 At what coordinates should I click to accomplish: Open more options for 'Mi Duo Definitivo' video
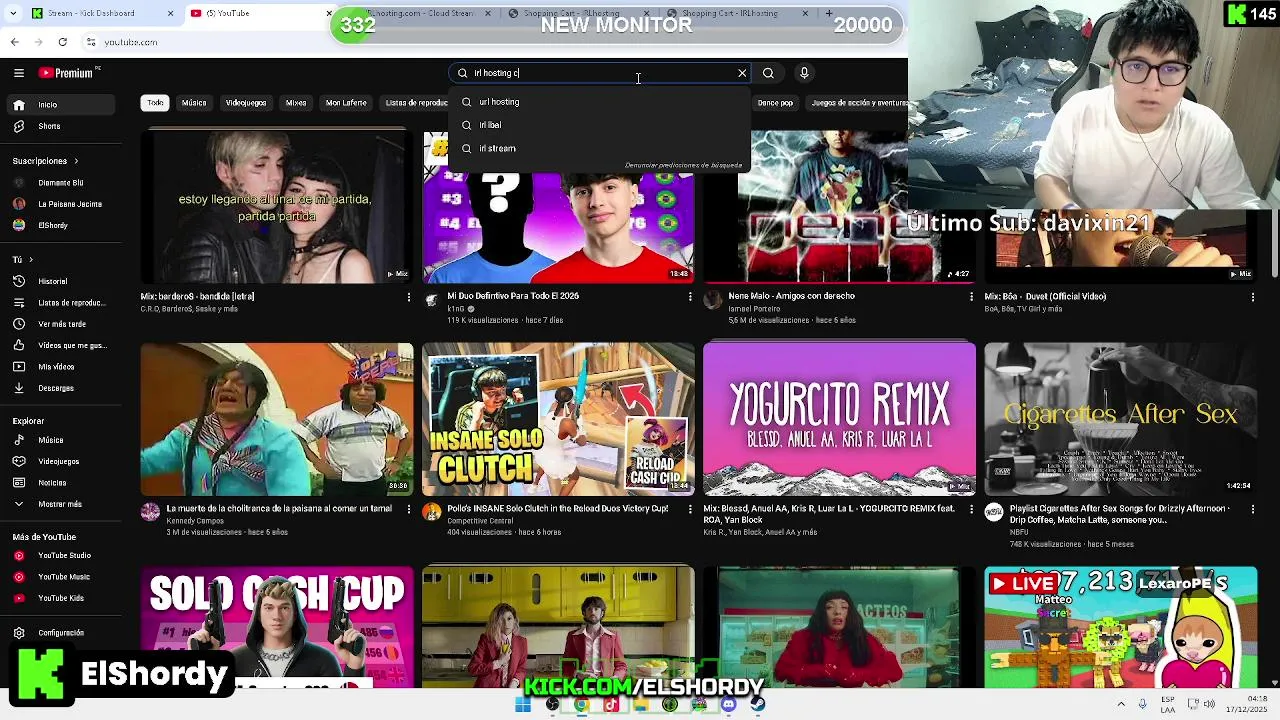[x=689, y=297]
